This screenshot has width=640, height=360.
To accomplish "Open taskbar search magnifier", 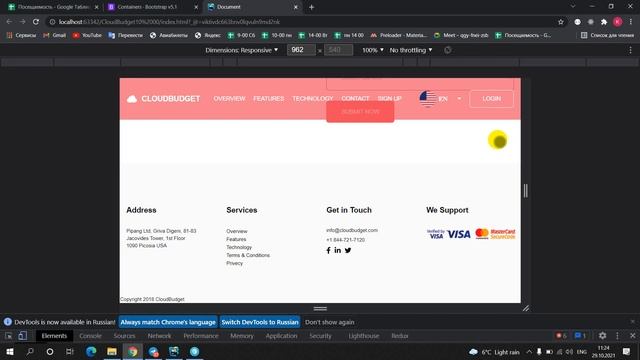I will coord(30,351).
